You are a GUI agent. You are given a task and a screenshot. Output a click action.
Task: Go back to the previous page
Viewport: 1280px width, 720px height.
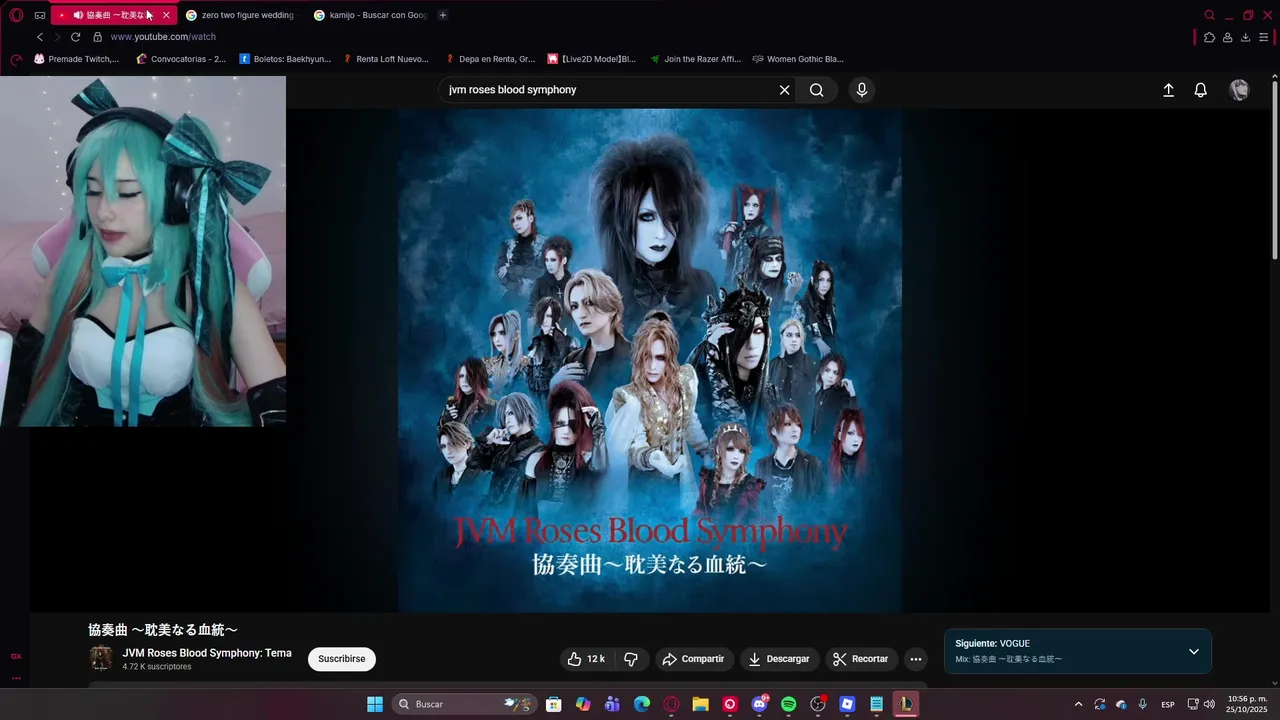click(x=40, y=37)
